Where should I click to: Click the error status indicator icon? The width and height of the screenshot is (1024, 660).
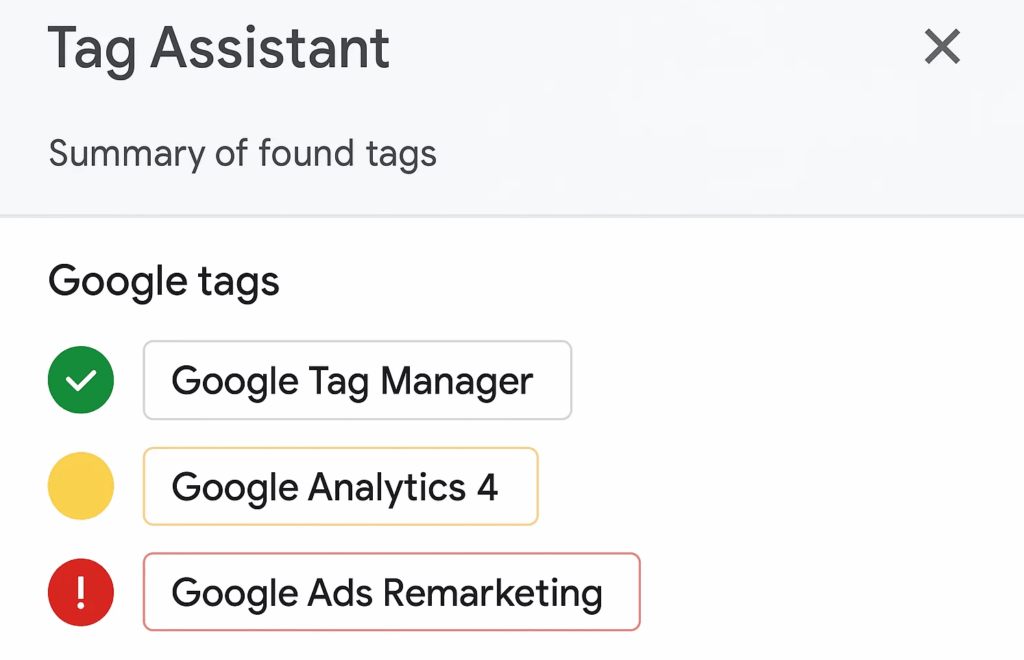coord(81,592)
